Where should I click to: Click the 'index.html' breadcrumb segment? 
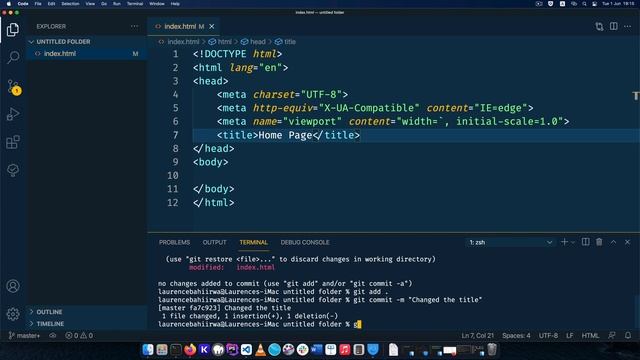[179, 42]
